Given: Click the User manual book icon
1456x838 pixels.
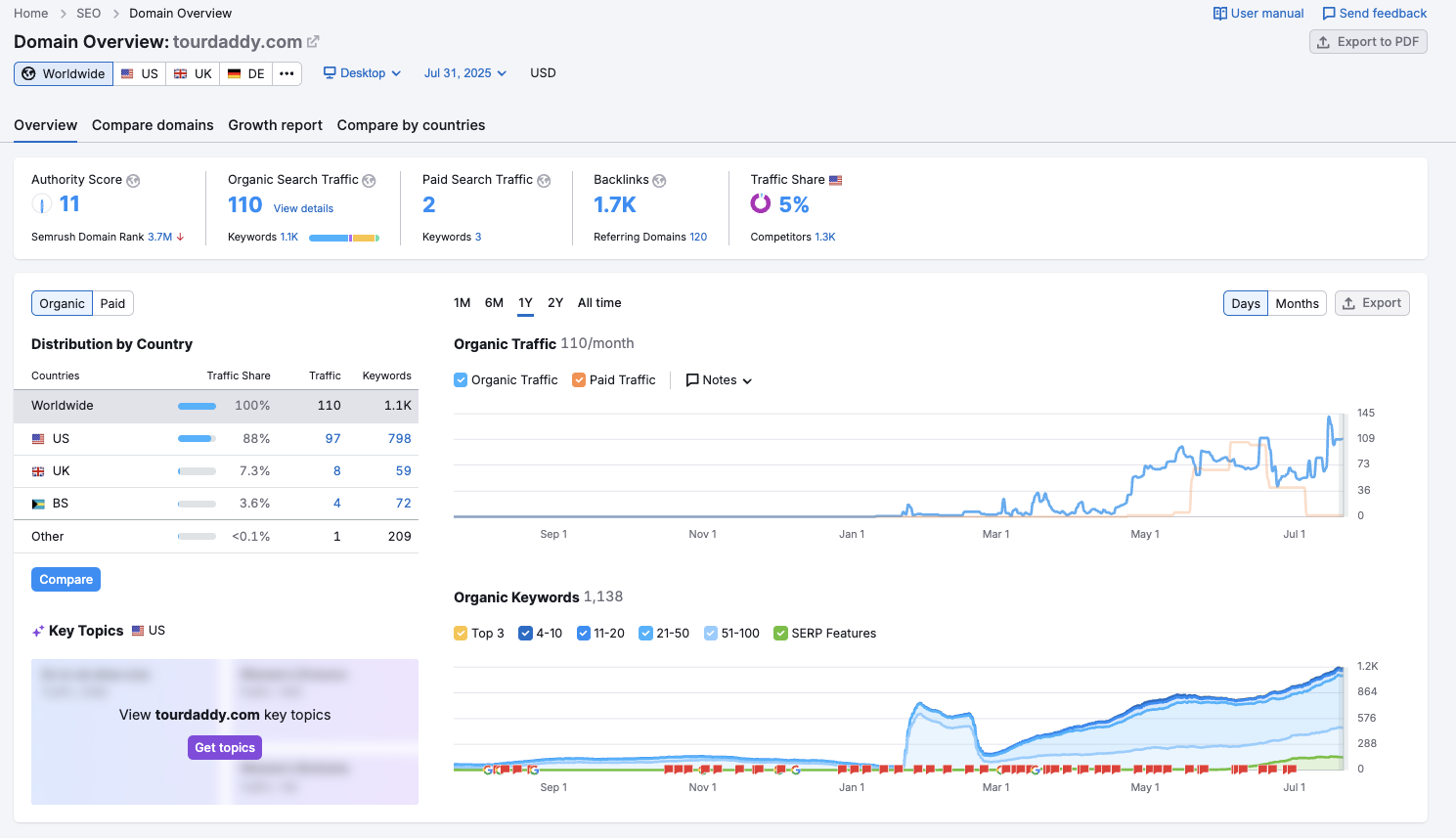Looking at the screenshot, I should click(1220, 14).
